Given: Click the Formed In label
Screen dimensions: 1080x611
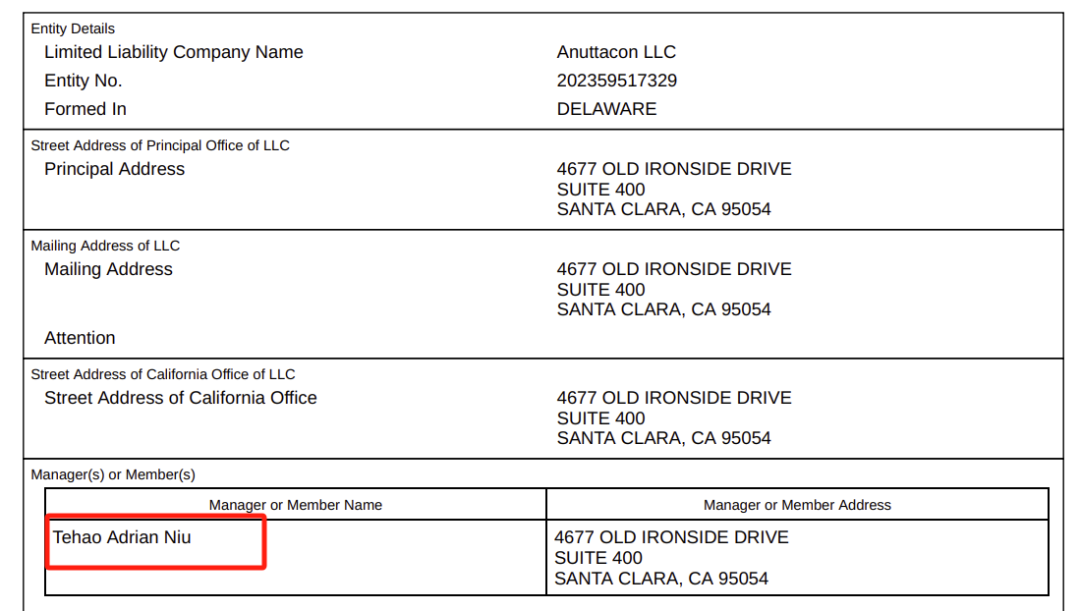Looking at the screenshot, I should pyautogui.click(x=85, y=109).
